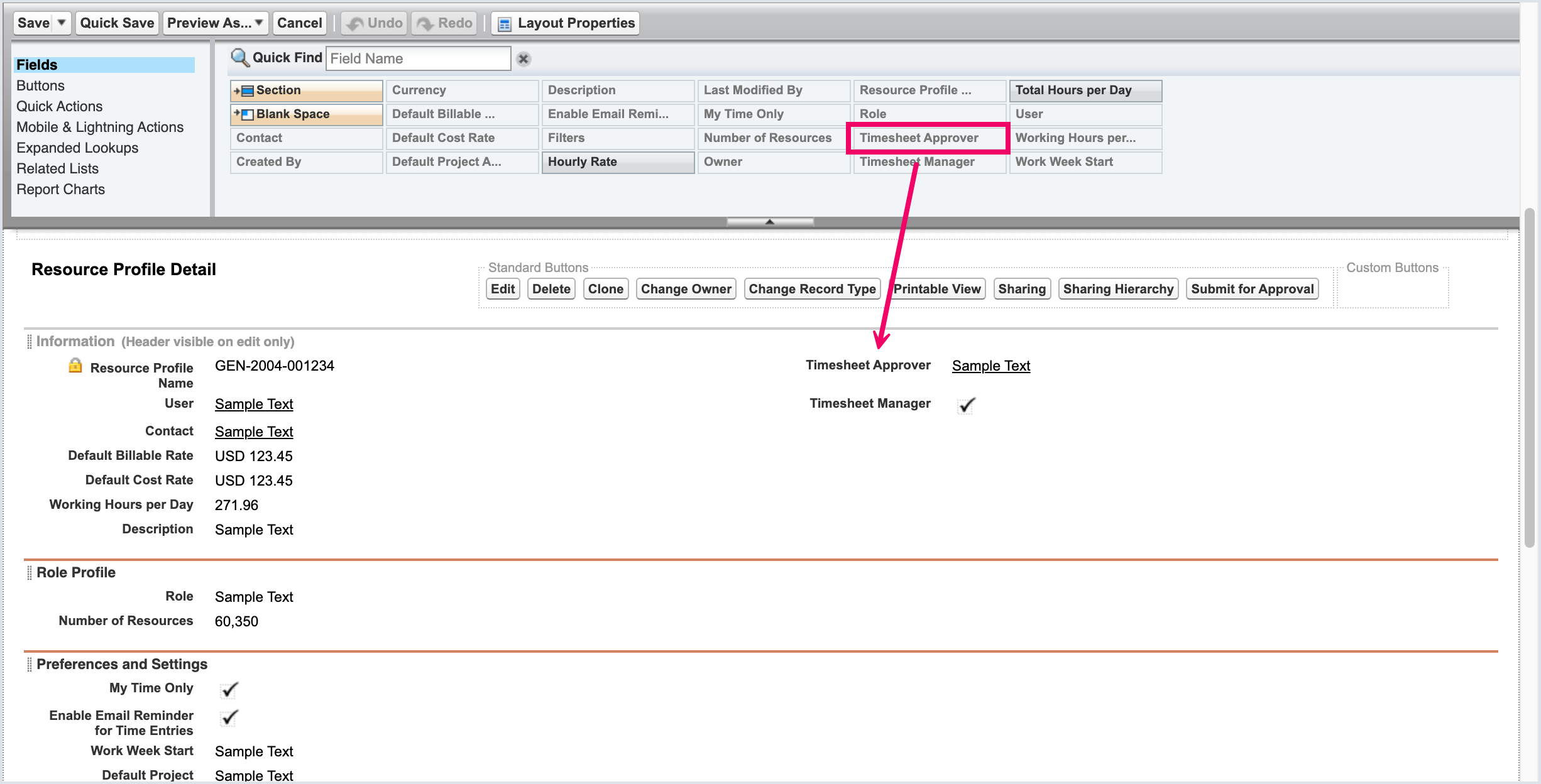Viewport: 1541px width, 784px height.
Task: Click the My Time Only checkmark
Action: (229, 690)
